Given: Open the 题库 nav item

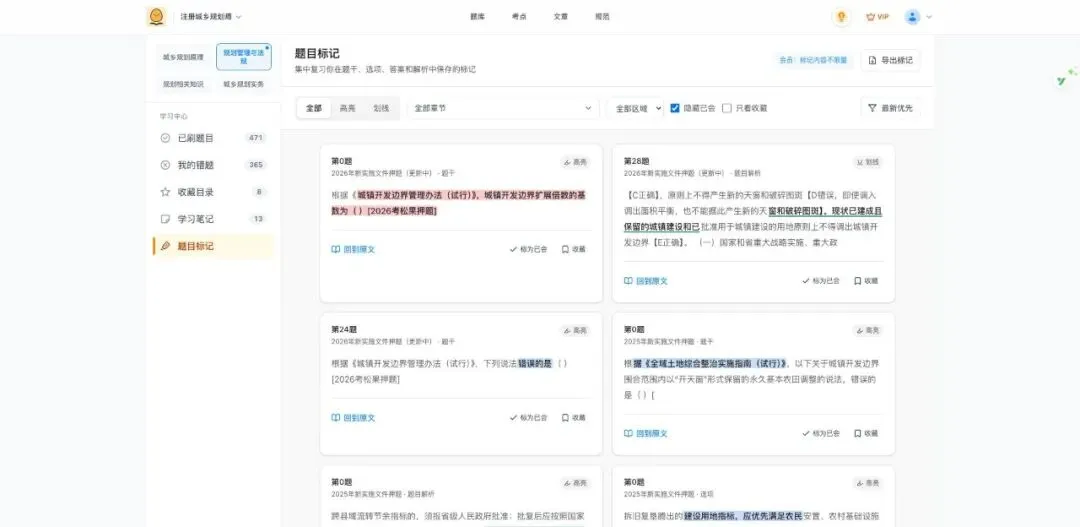Looking at the screenshot, I should pos(477,17).
